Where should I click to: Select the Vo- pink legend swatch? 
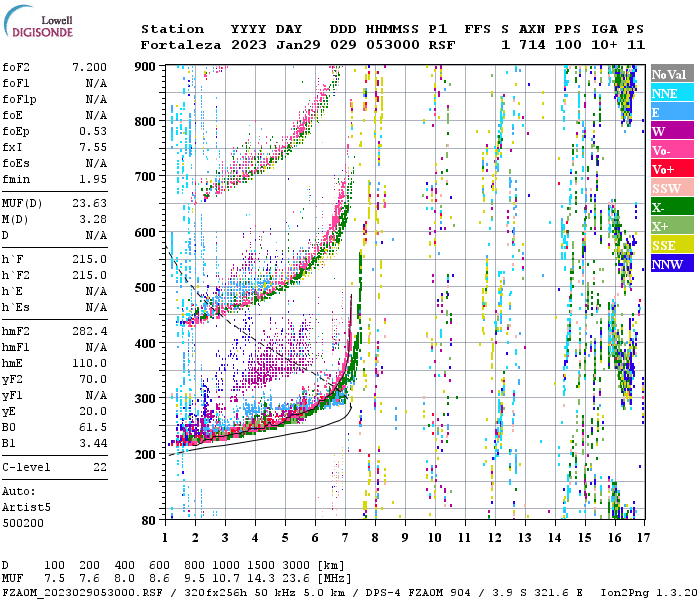click(x=672, y=150)
